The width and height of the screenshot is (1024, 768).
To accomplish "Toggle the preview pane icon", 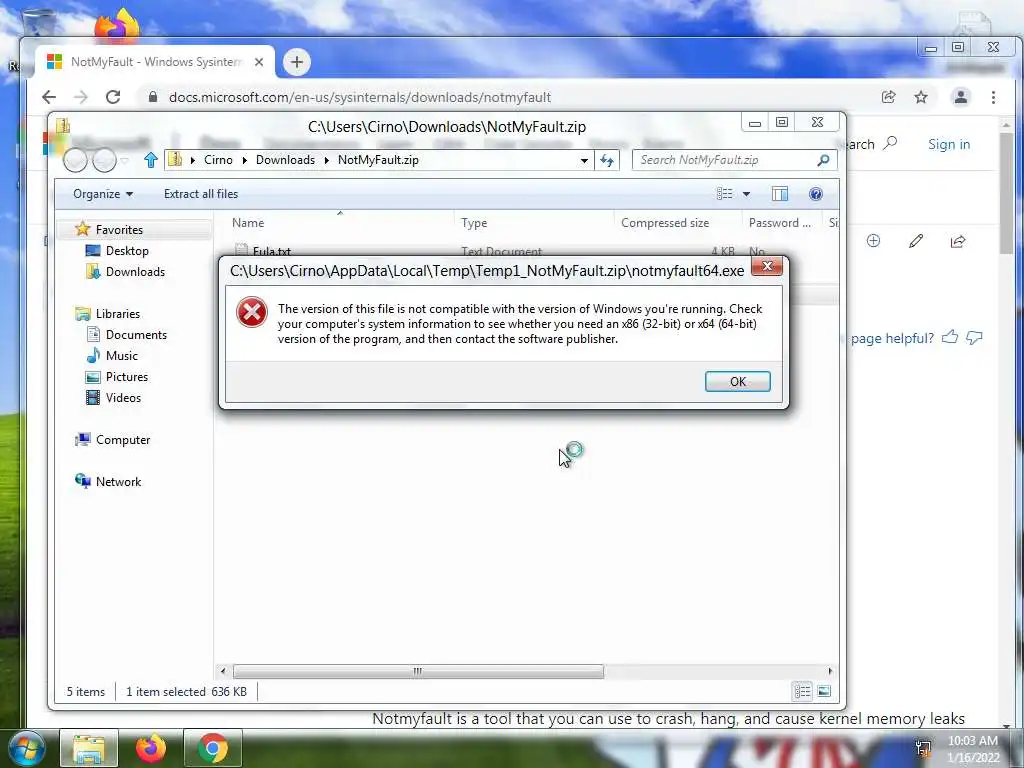I will [780, 194].
